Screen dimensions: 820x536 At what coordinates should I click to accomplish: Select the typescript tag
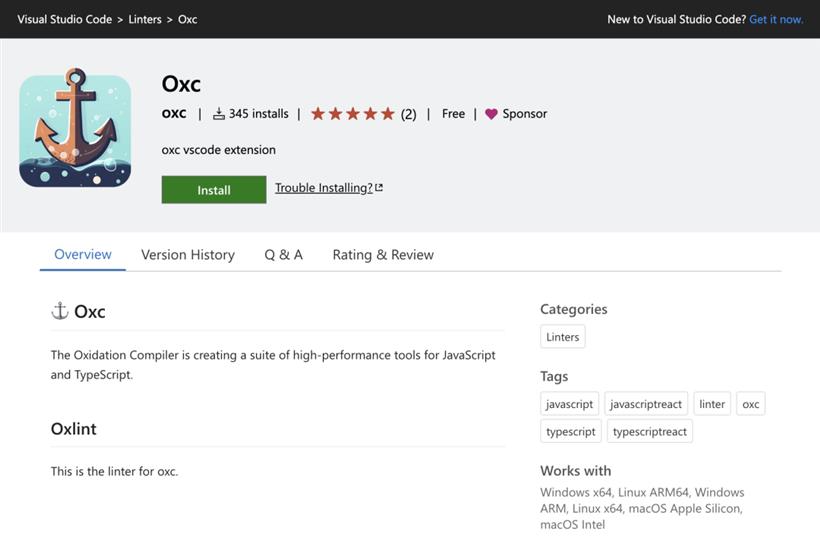pyautogui.click(x=571, y=431)
